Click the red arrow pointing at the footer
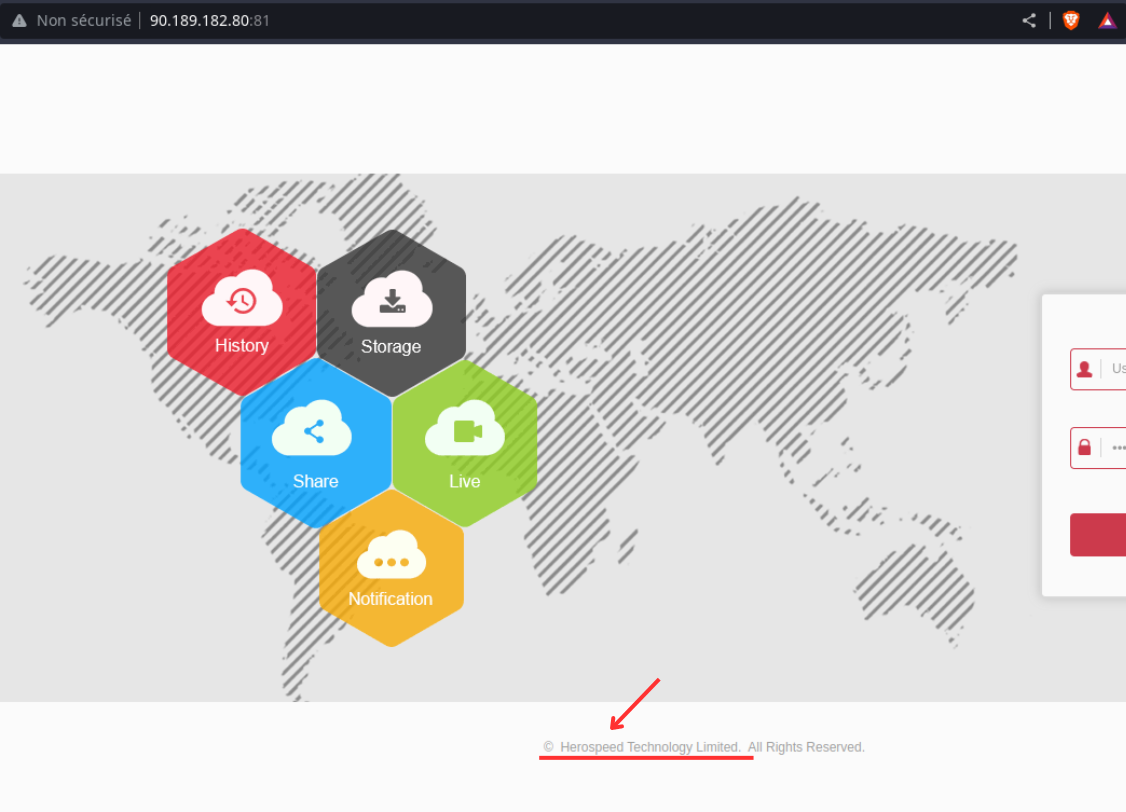The image size is (1126, 812). (635, 704)
